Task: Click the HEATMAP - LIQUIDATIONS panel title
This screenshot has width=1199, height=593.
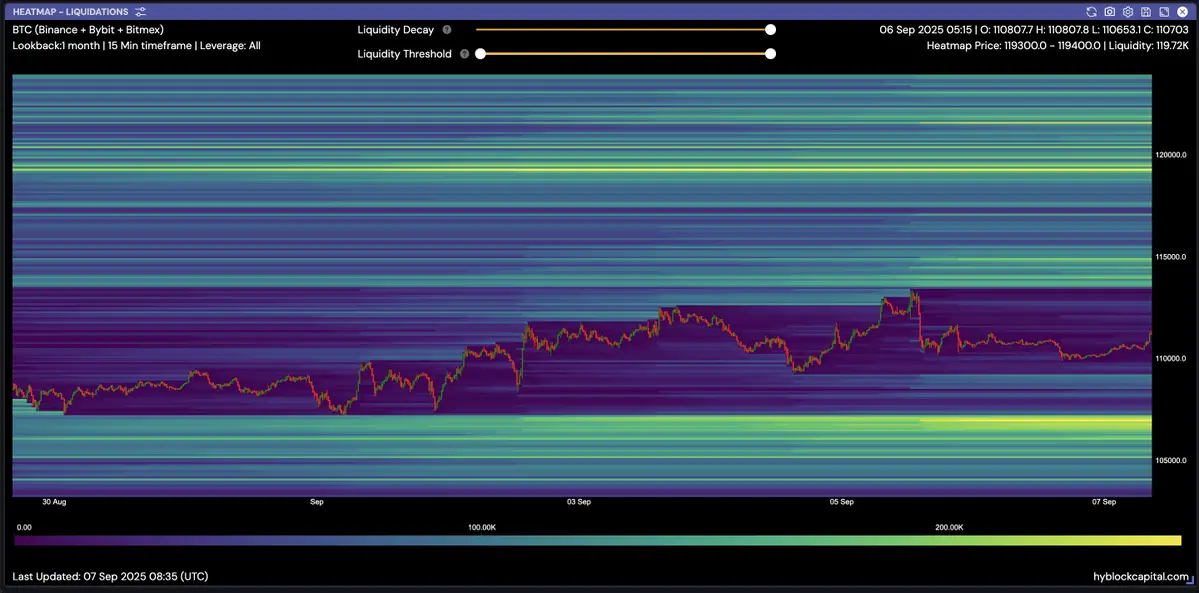Action: click(70, 11)
